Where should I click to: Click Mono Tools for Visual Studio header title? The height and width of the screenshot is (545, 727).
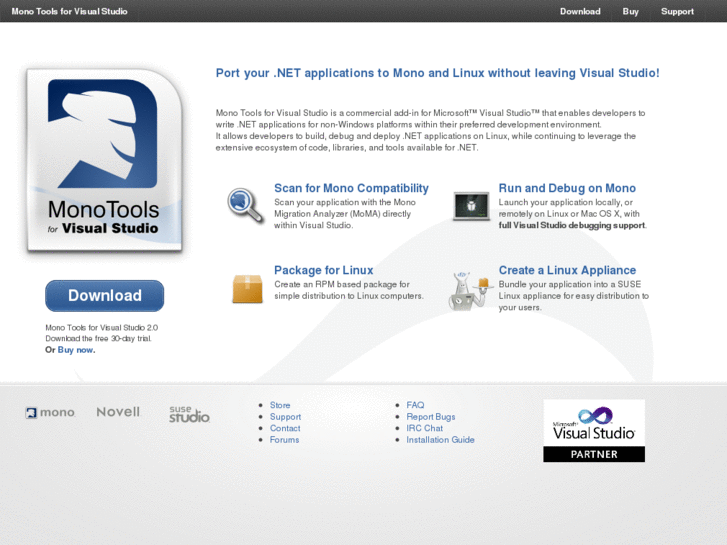pos(70,11)
